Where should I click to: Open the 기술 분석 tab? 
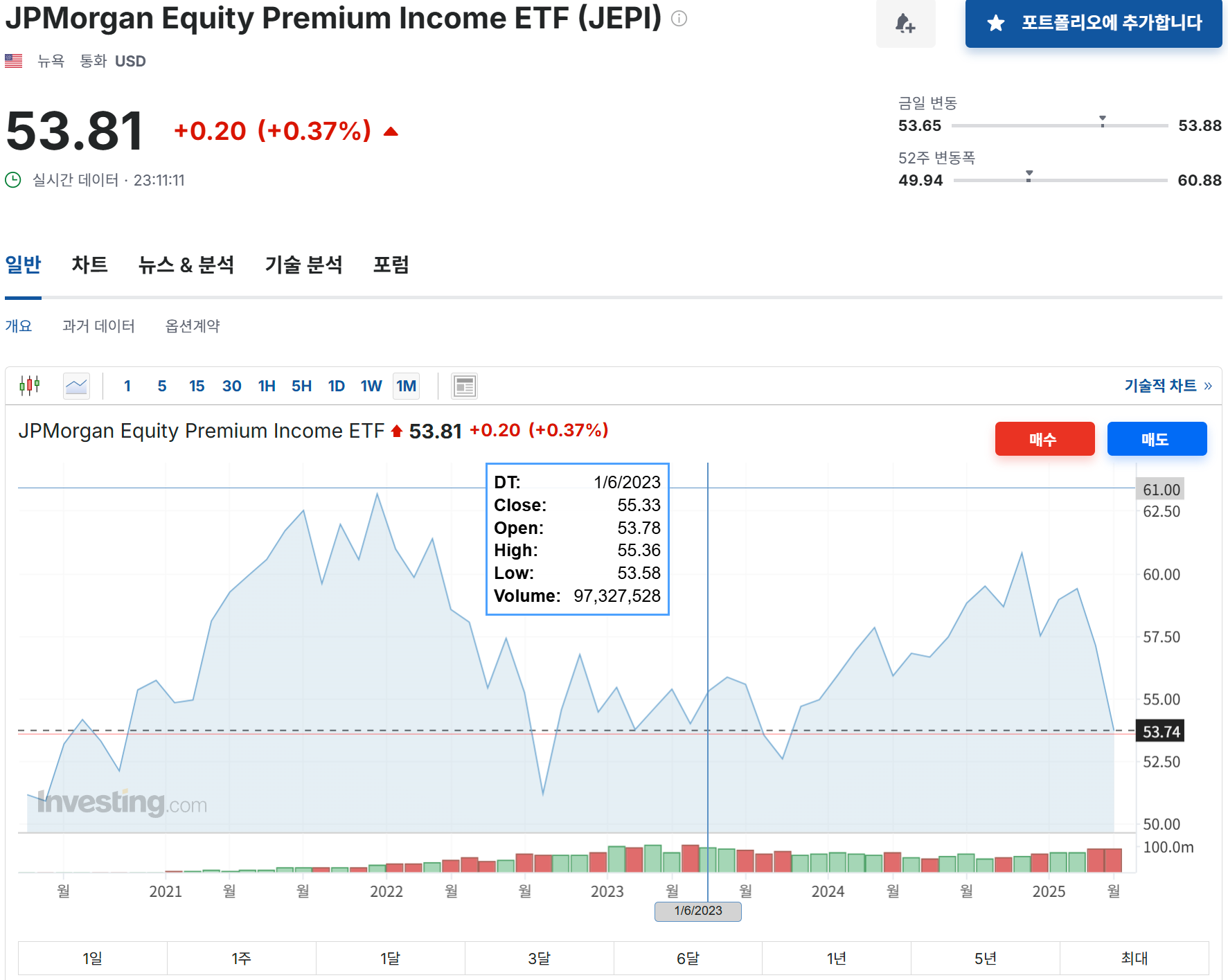(304, 265)
